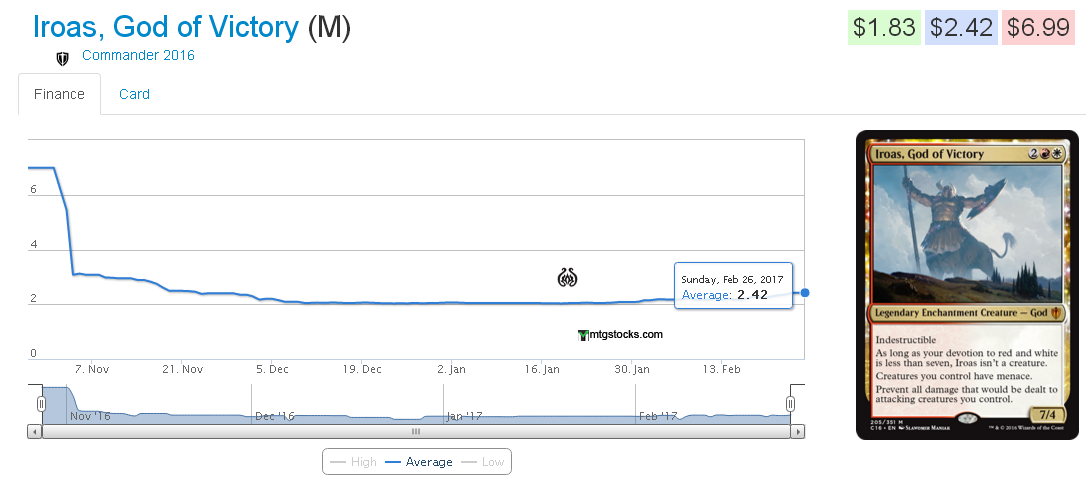Click the mtgstocks.com logo icon in chart
The height and width of the screenshot is (486, 1086).
(x=582, y=336)
